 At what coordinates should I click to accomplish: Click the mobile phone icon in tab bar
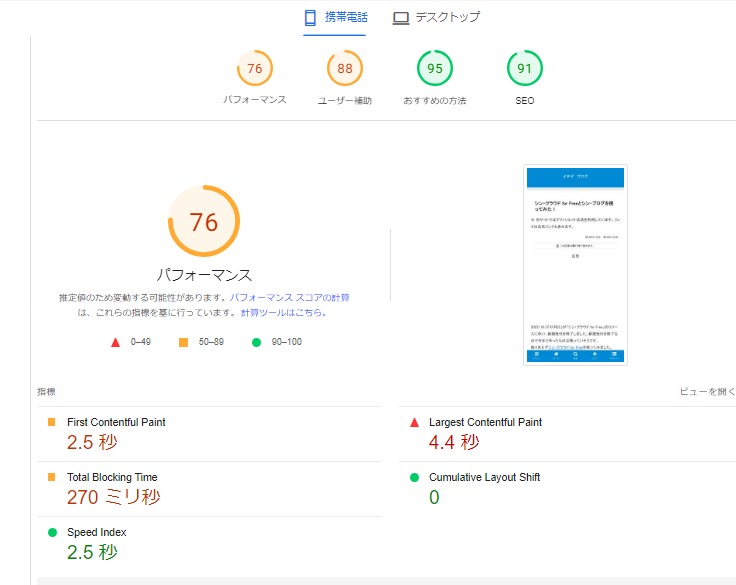pos(310,18)
